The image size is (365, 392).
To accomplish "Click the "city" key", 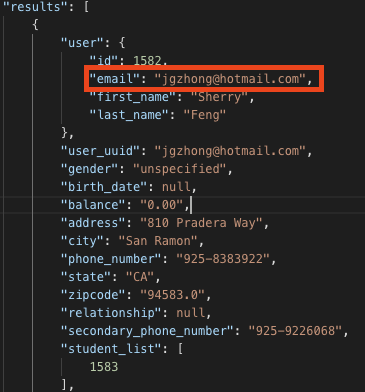I will tap(82, 241).
